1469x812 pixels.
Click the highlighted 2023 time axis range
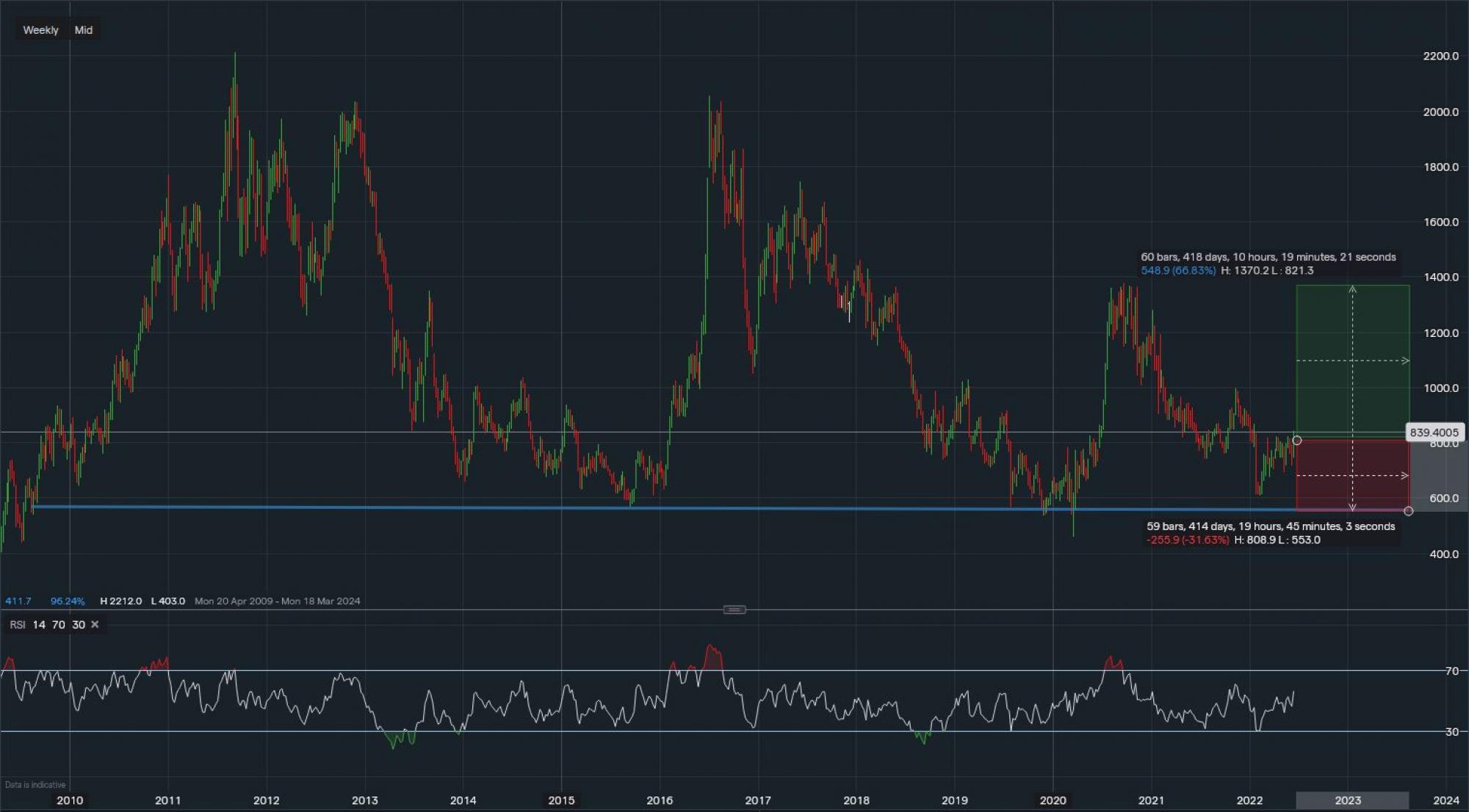click(1351, 800)
